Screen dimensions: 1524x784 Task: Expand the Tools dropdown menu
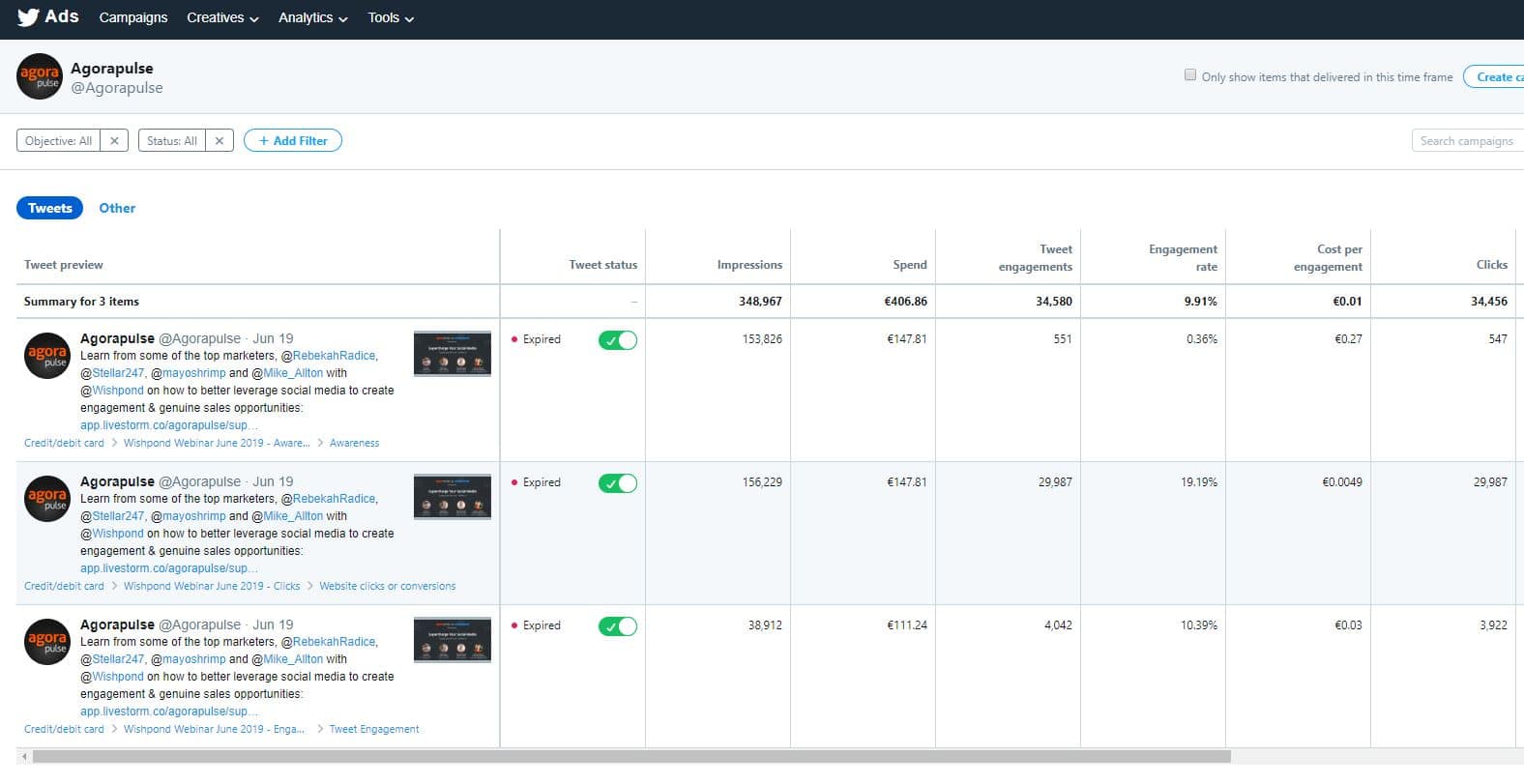tap(391, 17)
